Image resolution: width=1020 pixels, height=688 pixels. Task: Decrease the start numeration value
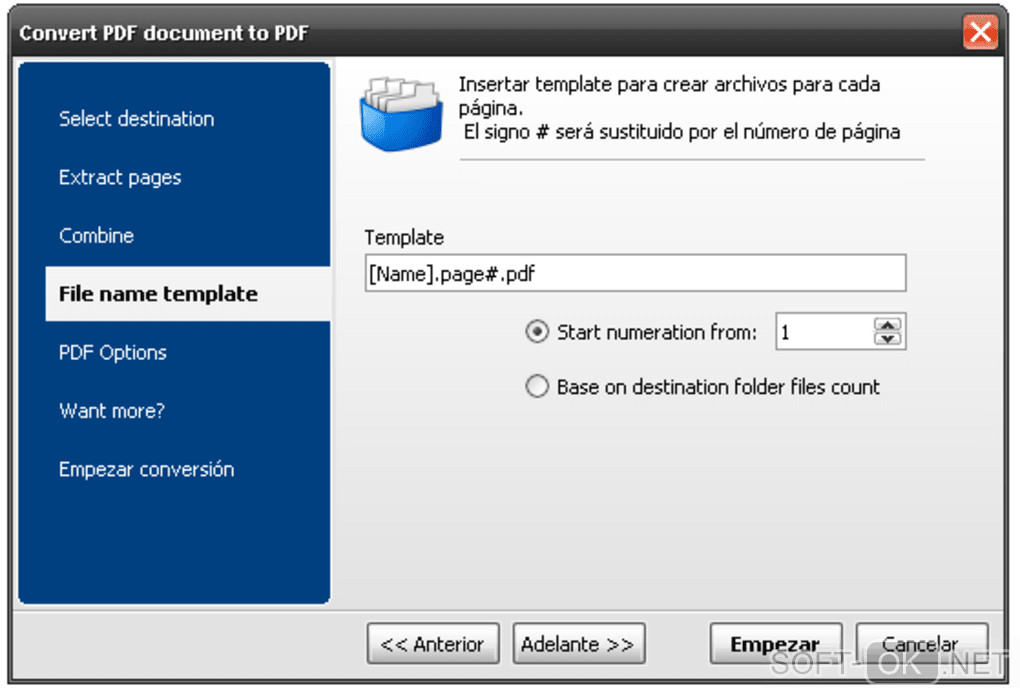point(887,339)
